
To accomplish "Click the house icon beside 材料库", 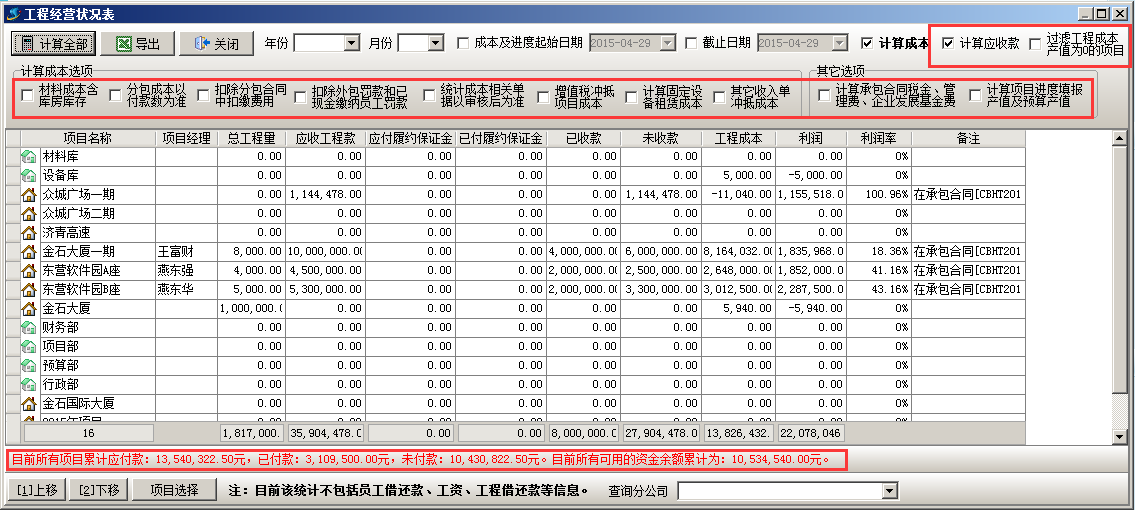I will (x=29, y=157).
